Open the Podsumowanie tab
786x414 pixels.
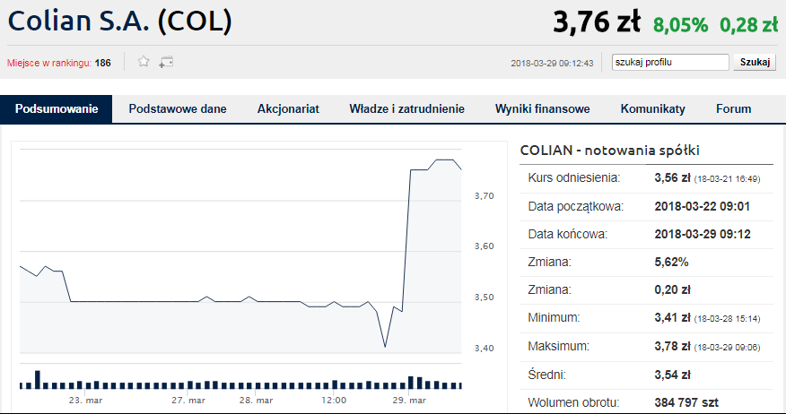point(56,109)
